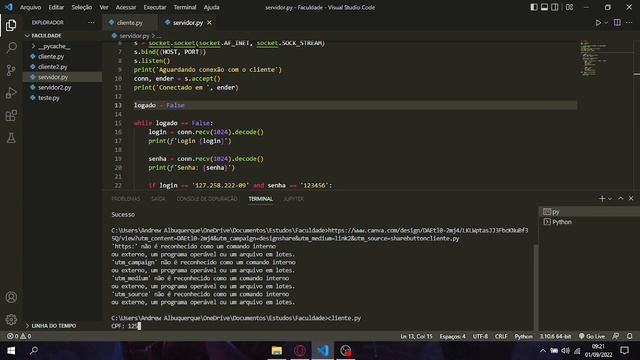Open Windows Start menu

[x=11, y=350]
